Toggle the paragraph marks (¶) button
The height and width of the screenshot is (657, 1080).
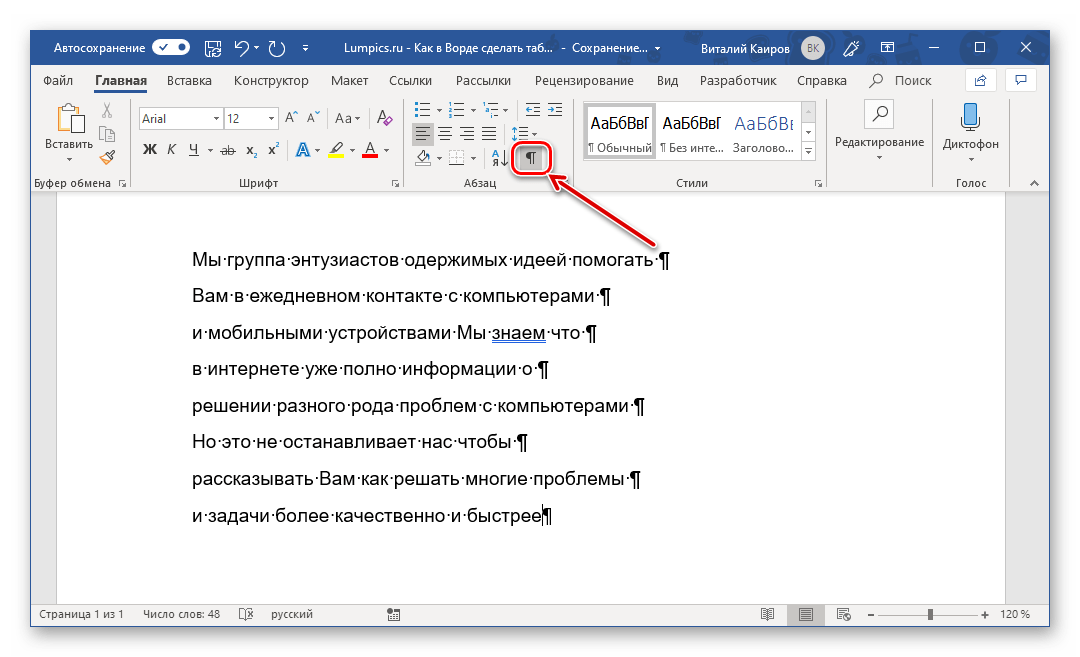click(x=531, y=158)
